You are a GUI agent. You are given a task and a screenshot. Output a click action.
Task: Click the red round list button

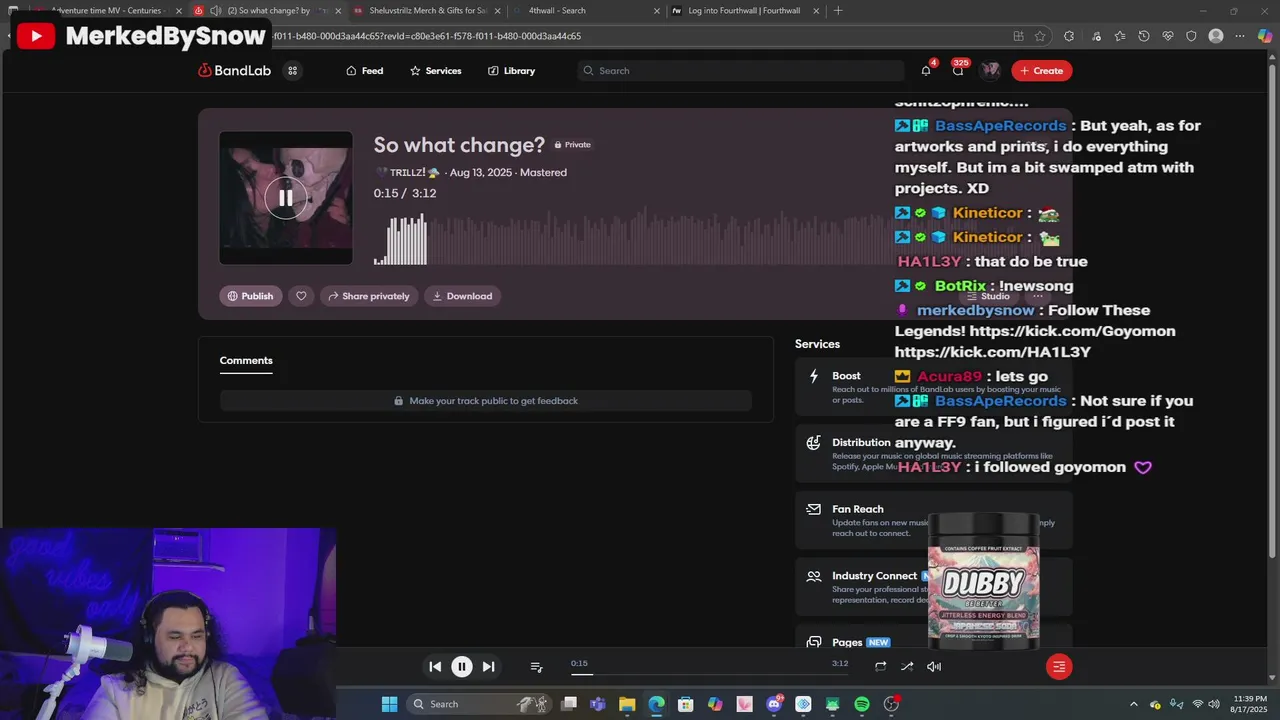tap(1059, 667)
